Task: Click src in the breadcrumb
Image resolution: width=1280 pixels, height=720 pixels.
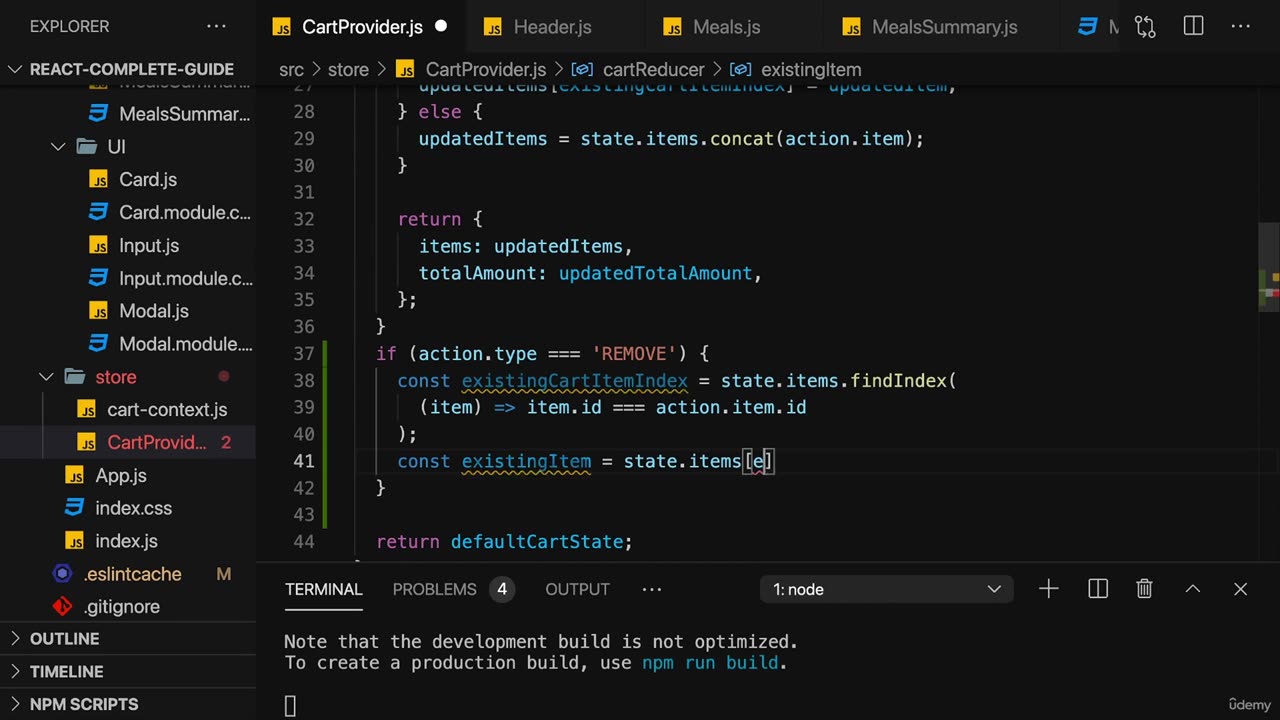Action: [291, 69]
